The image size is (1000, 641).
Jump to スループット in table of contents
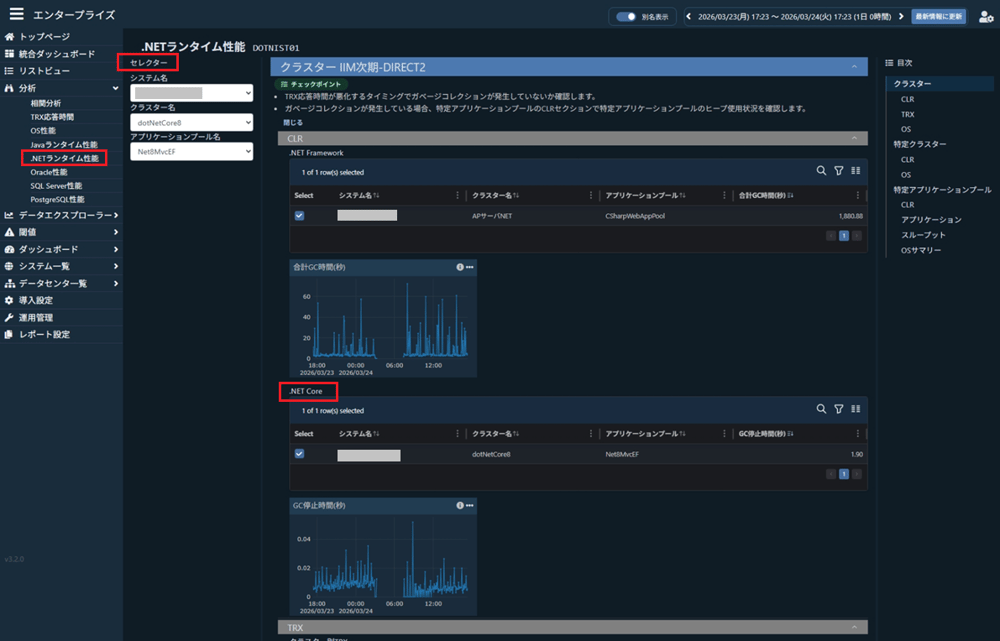pyautogui.click(x=922, y=235)
